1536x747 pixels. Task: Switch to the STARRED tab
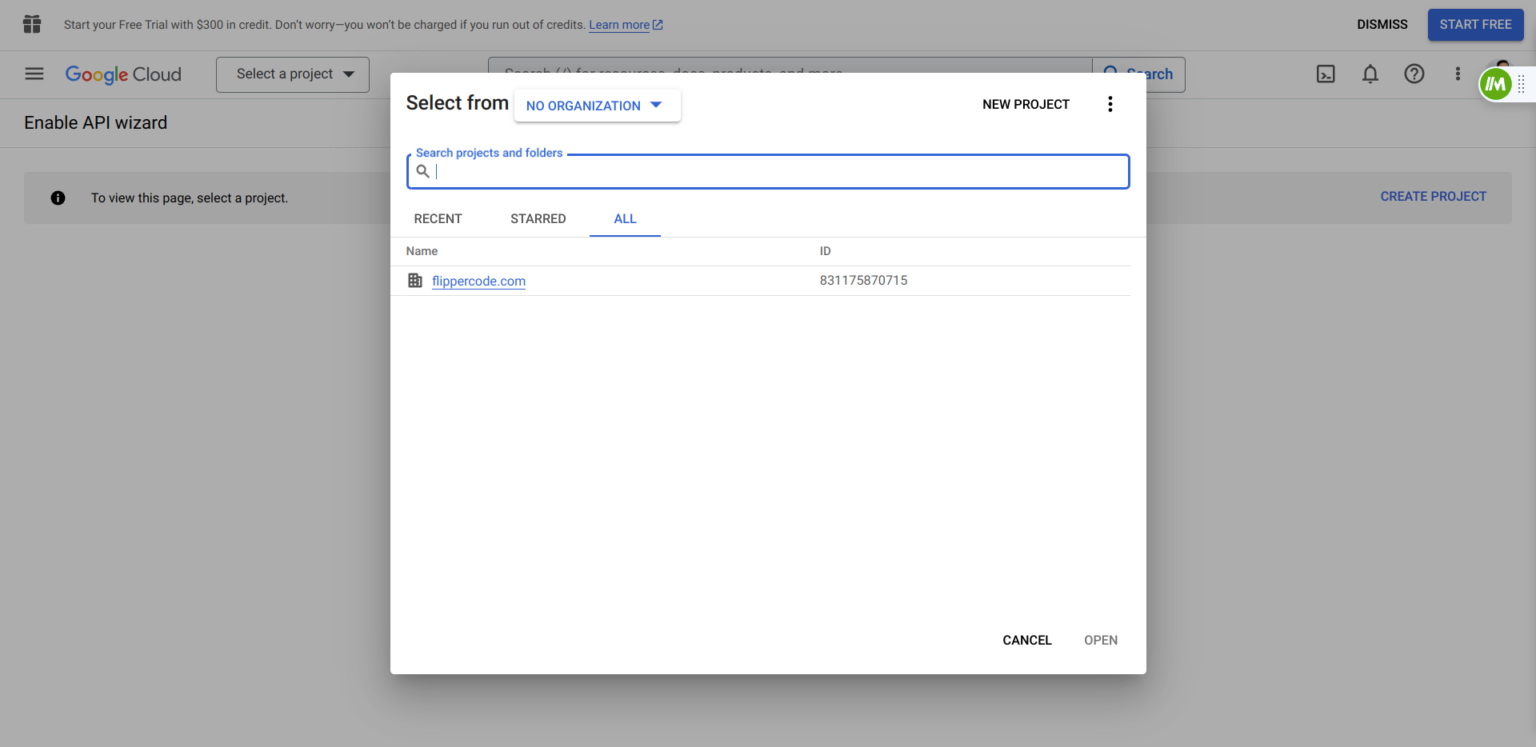click(x=538, y=218)
